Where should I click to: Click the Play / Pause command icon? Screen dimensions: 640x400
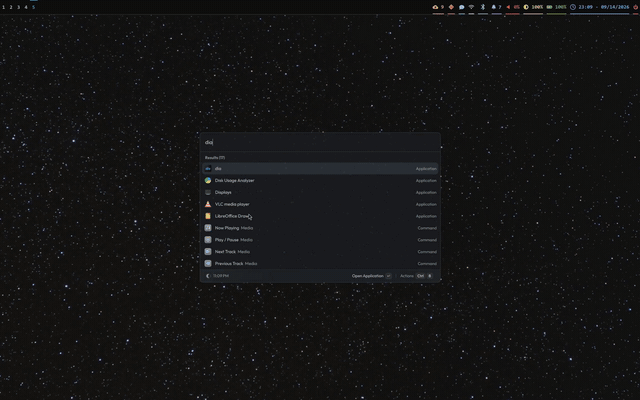(208, 240)
